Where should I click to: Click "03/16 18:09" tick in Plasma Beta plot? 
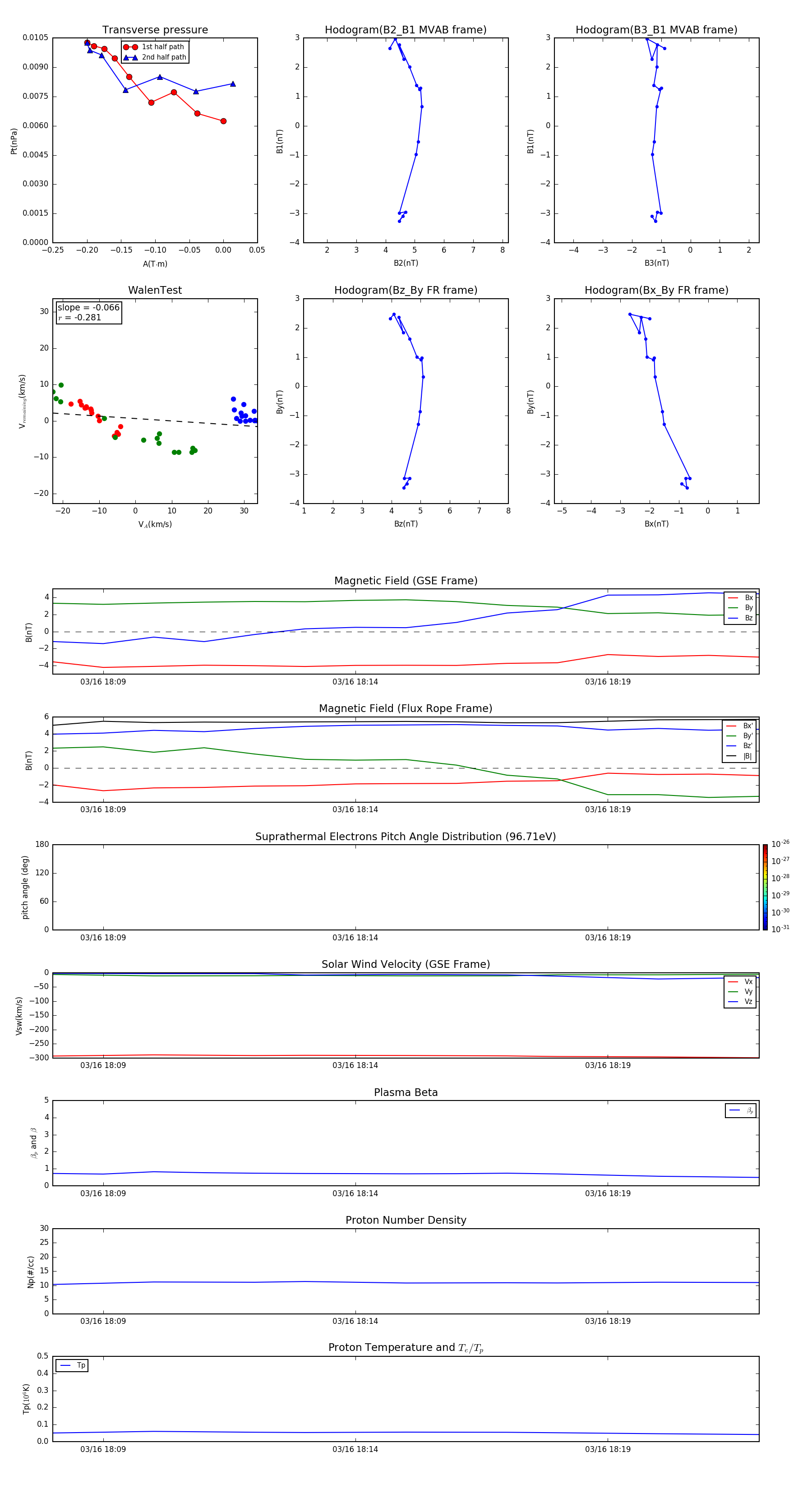click(x=103, y=1193)
